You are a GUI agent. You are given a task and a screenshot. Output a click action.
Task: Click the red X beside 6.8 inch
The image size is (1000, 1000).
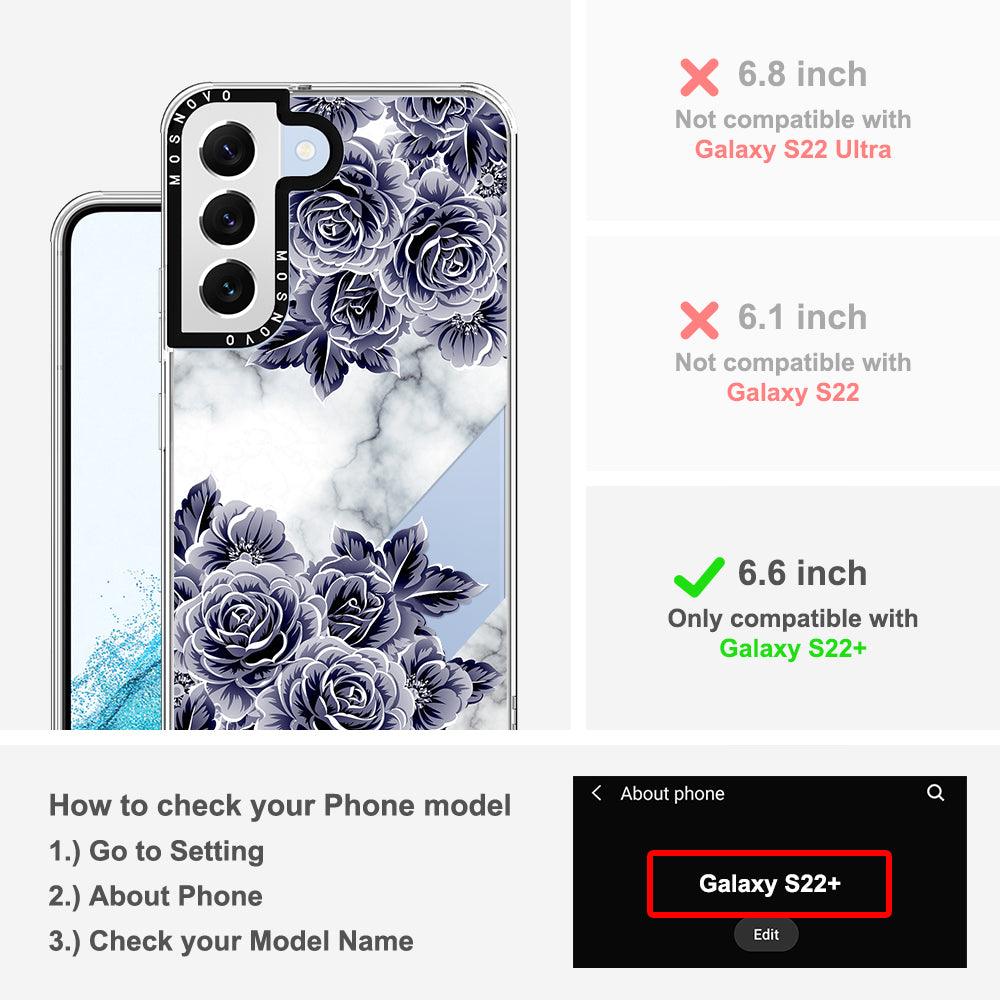699,77
